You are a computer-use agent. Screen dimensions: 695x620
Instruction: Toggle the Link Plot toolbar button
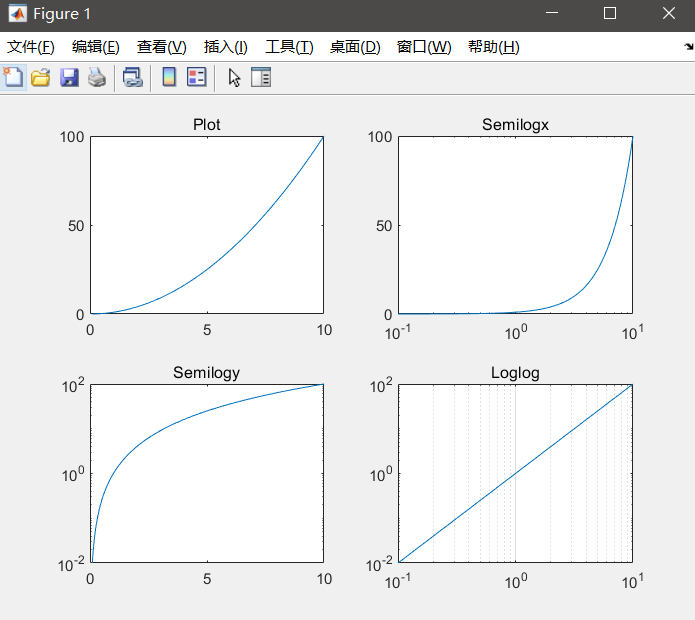pyautogui.click(x=132, y=77)
